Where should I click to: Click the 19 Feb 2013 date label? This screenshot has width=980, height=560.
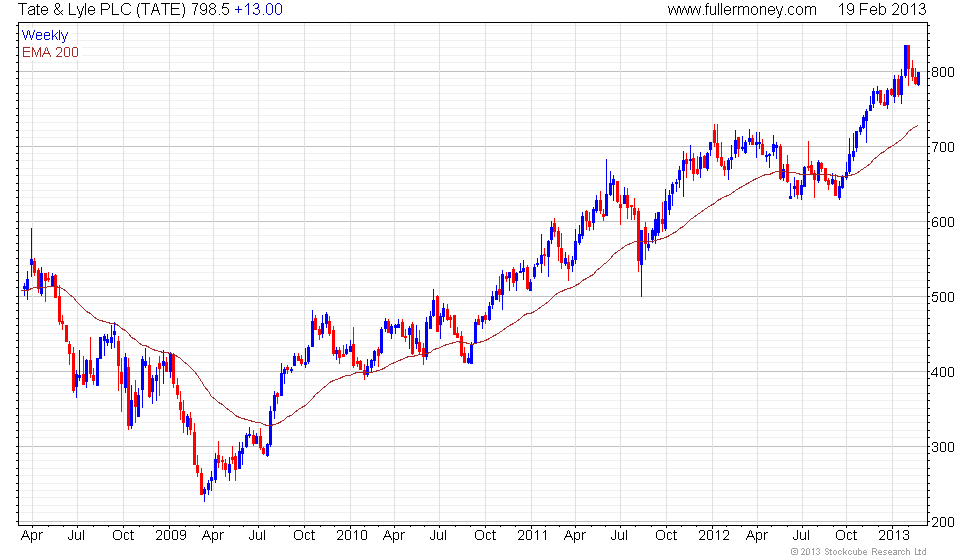[x=882, y=9]
